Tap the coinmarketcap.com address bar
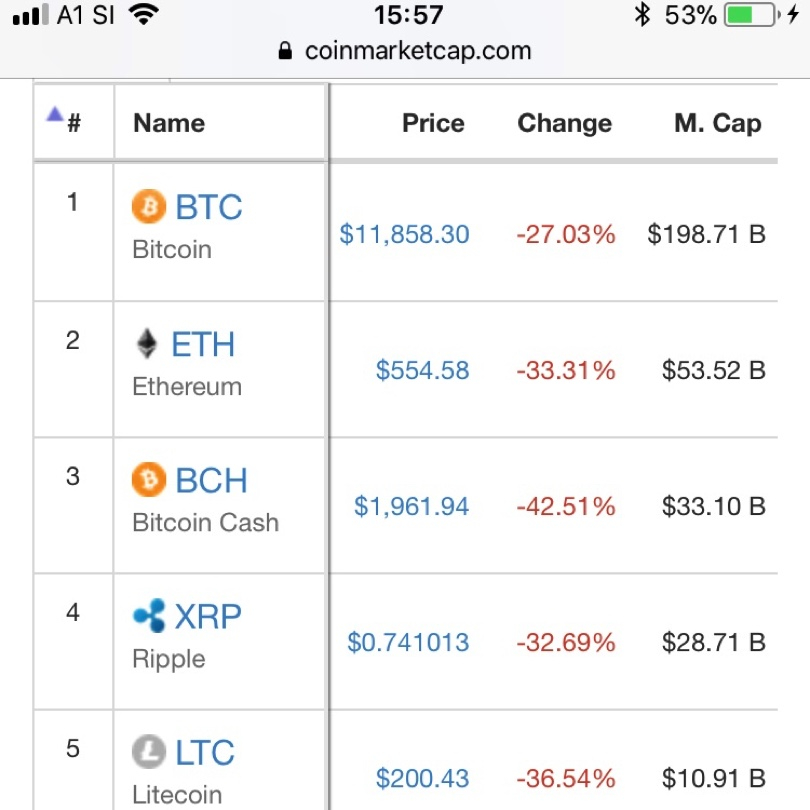810x810 pixels. 404,51
